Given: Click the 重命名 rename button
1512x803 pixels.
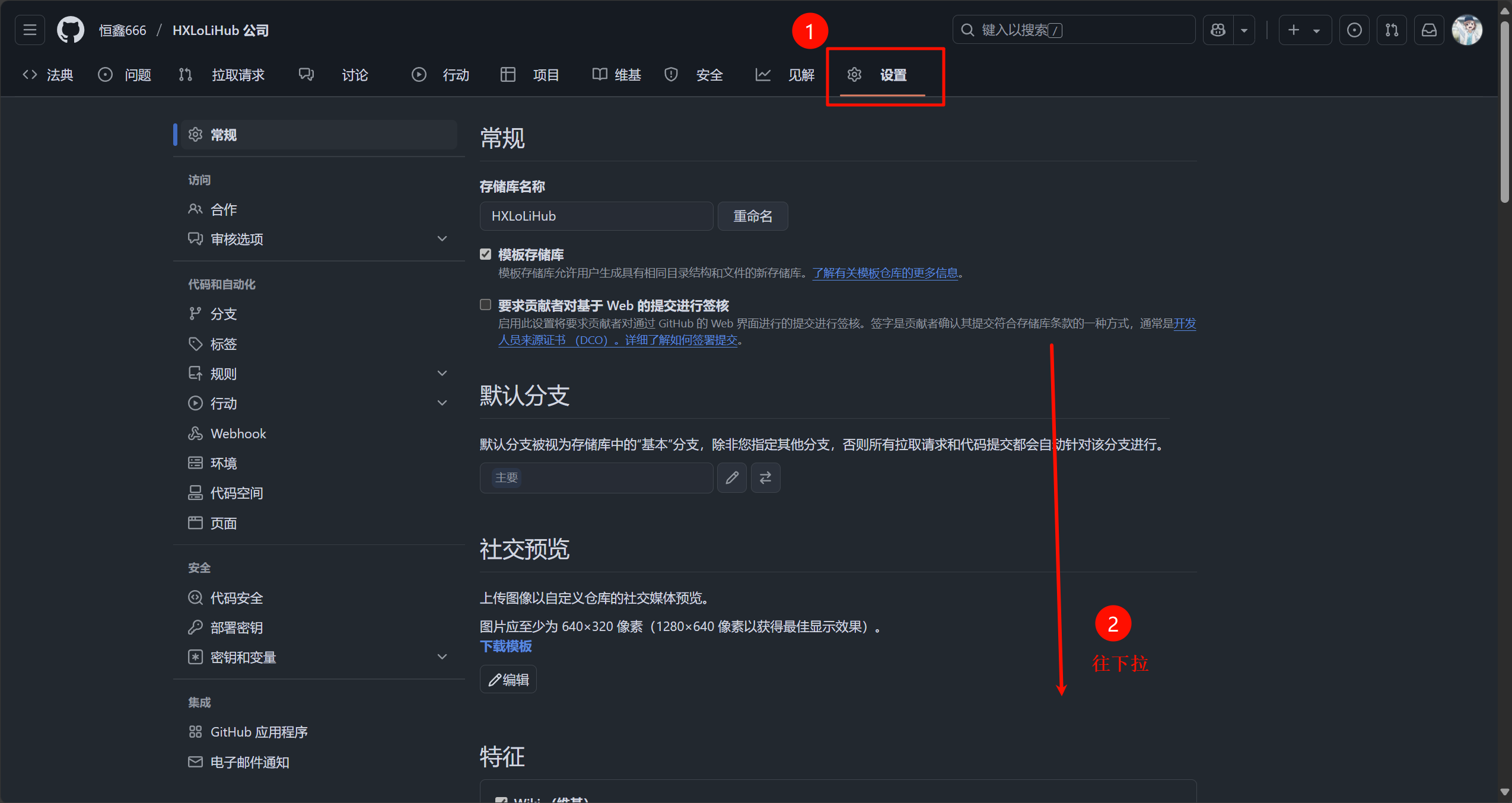Looking at the screenshot, I should click(x=753, y=216).
